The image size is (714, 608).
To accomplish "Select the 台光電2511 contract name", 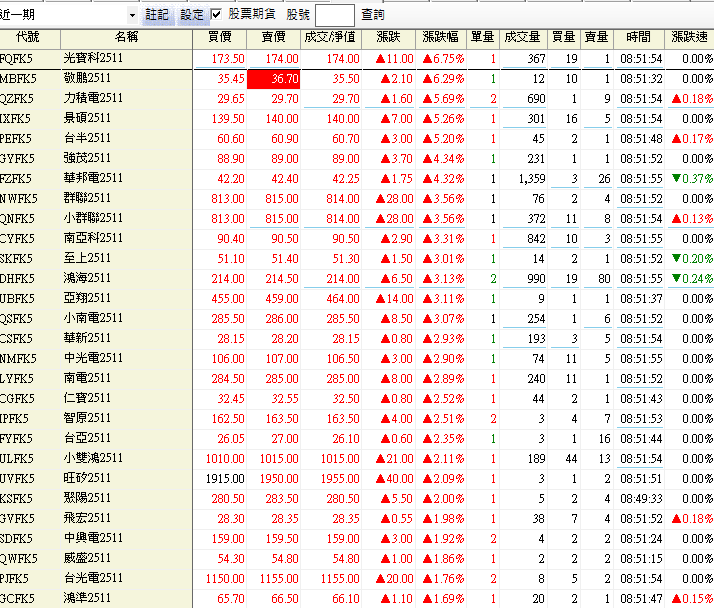I will pyautogui.click(x=93, y=578).
